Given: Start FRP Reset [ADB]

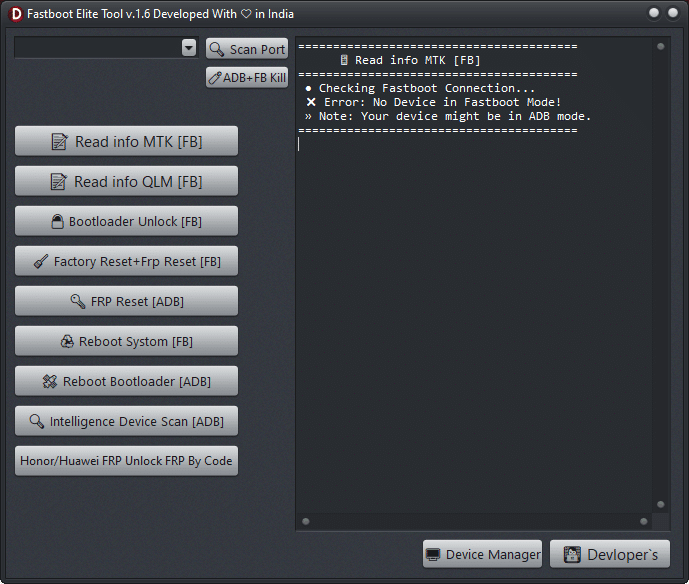Looking at the screenshot, I should 126,301.
